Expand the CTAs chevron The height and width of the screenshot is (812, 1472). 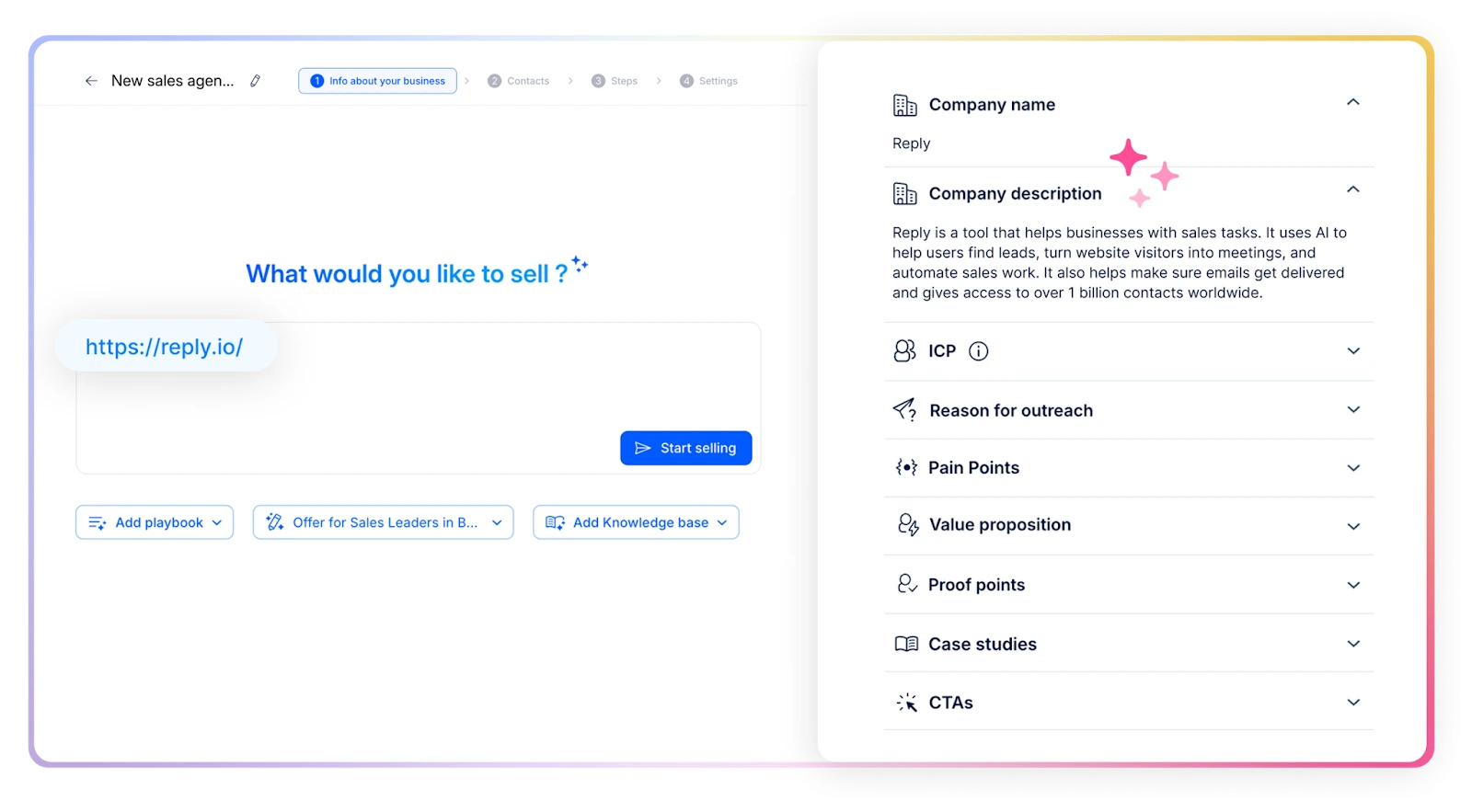pyautogui.click(x=1353, y=703)
